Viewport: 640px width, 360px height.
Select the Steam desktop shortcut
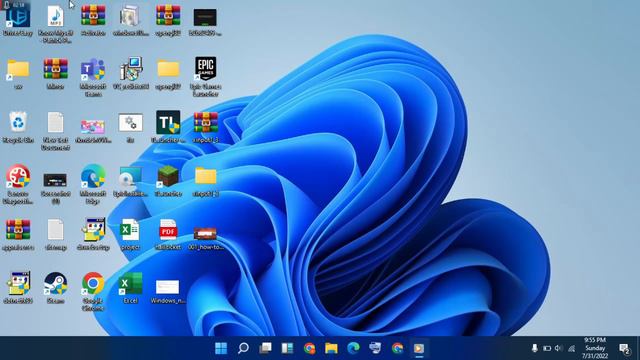point(56,287)
